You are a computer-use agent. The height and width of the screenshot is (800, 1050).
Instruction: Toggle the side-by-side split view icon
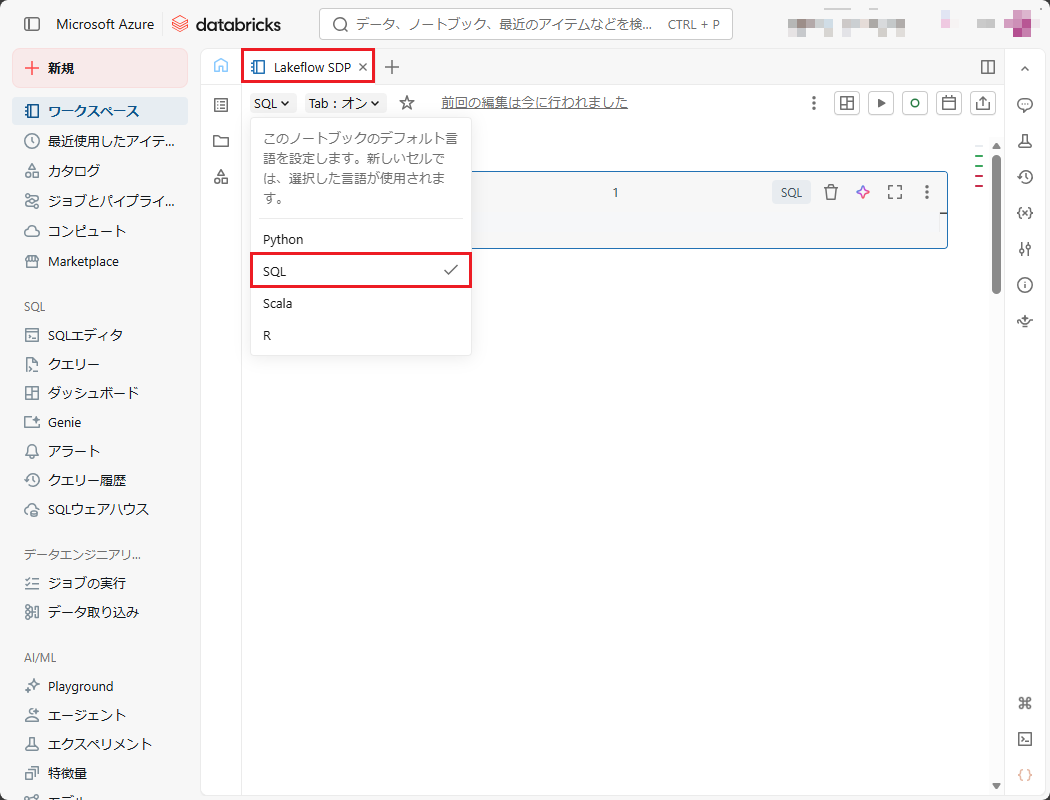click(988, 67)
